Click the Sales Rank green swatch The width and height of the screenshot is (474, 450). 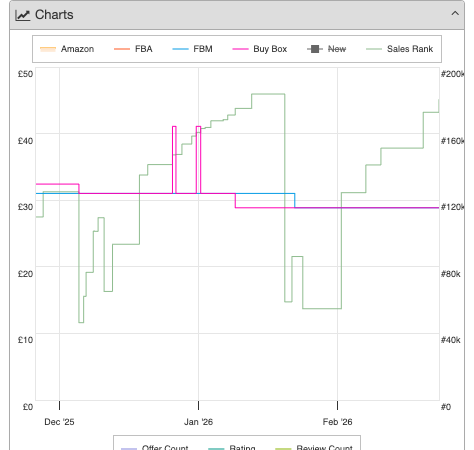pyautogui.click(x=374, y=49)
